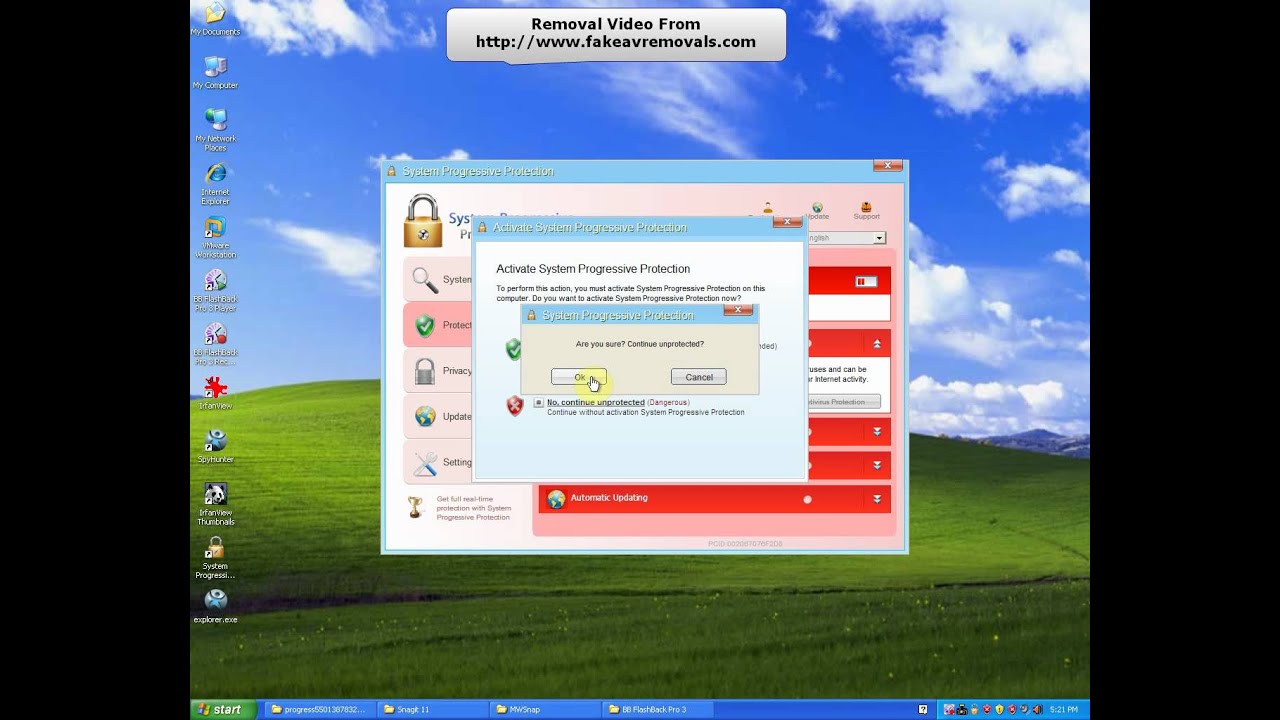1280x720 pixels.
Task: Click Cancel in Are you sure dialog
Action: point(699,377)
